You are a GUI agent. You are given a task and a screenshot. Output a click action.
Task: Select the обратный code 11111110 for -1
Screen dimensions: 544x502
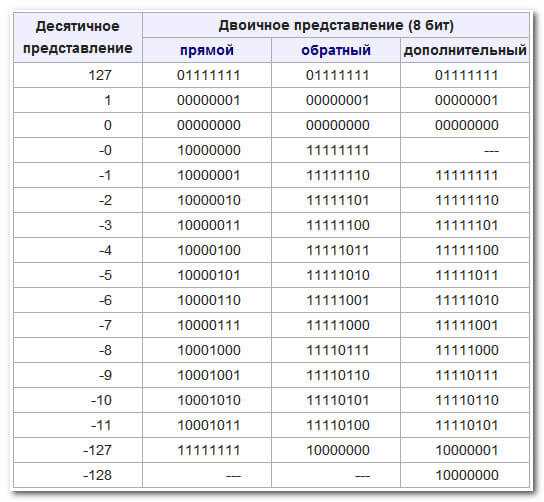click(338, 175)
